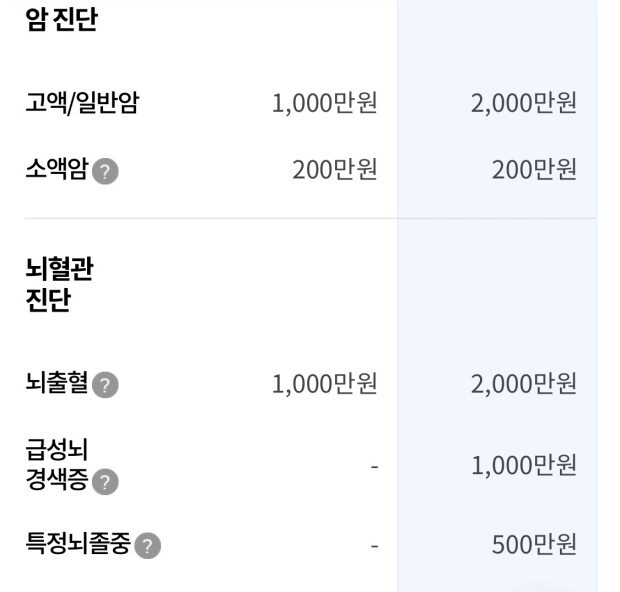620x592 pixels.
Task: Show help info for 급성뇌경색증
Action: pyautogui.click(x=105, y=482)
